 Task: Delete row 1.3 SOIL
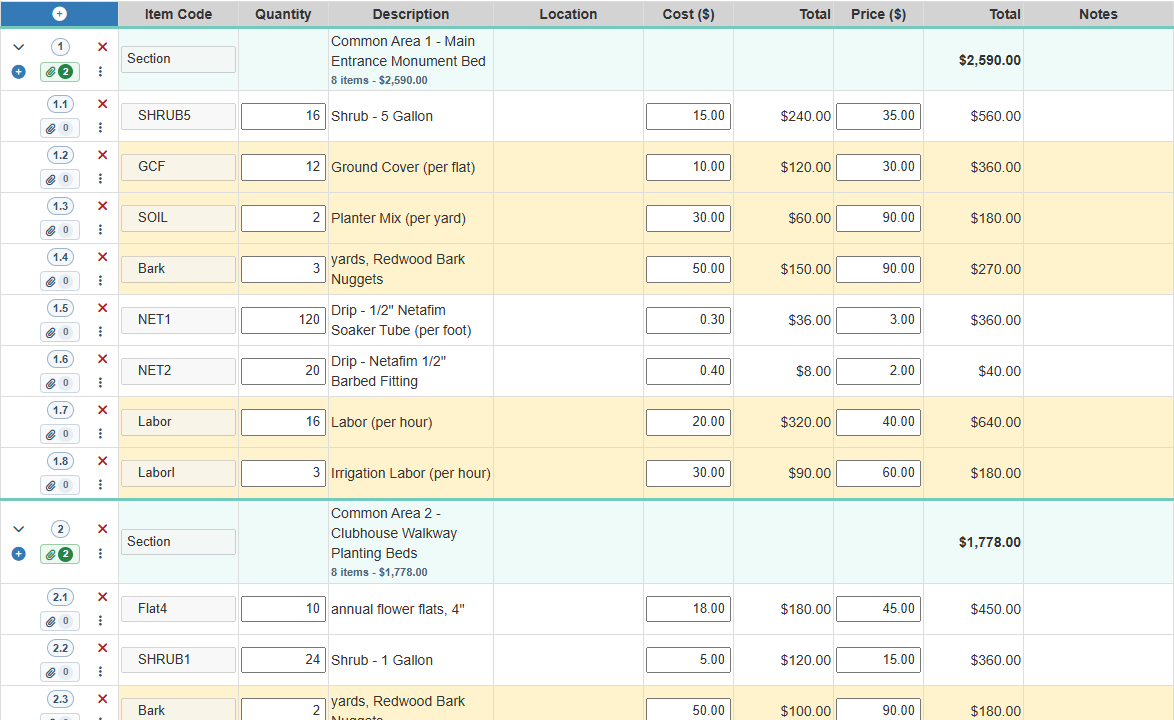(103, 206)
